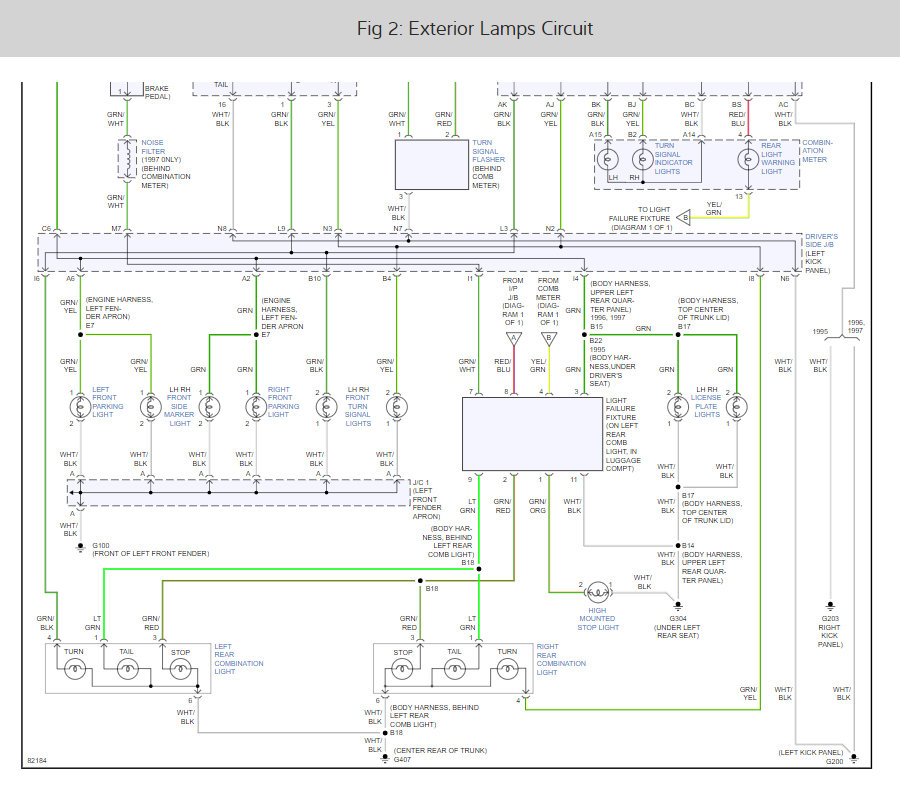Click the G100 ground symbol
The image size is (900, 798).
click(x=80, y=548)
